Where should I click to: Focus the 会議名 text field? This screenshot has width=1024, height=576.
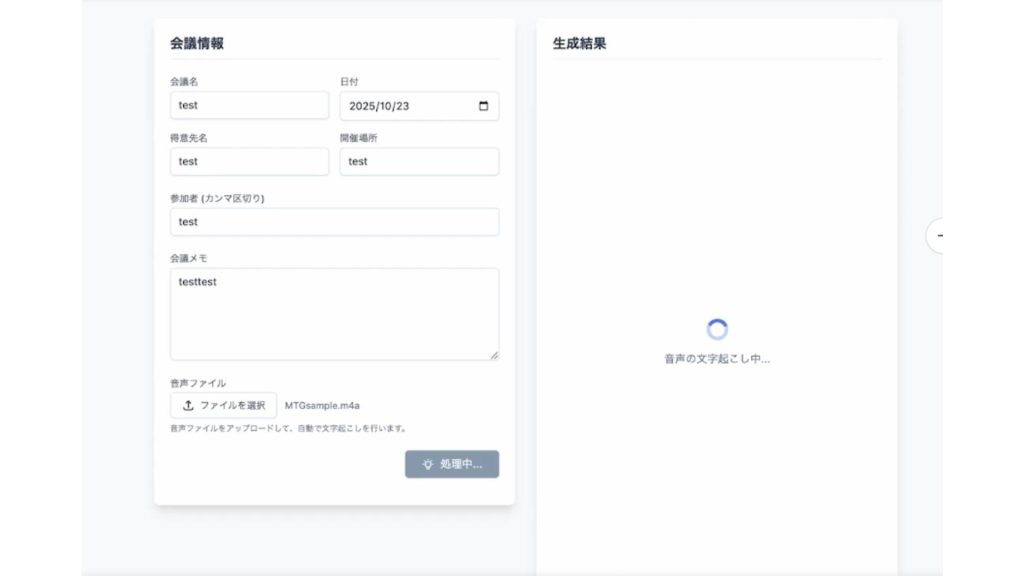249,105
